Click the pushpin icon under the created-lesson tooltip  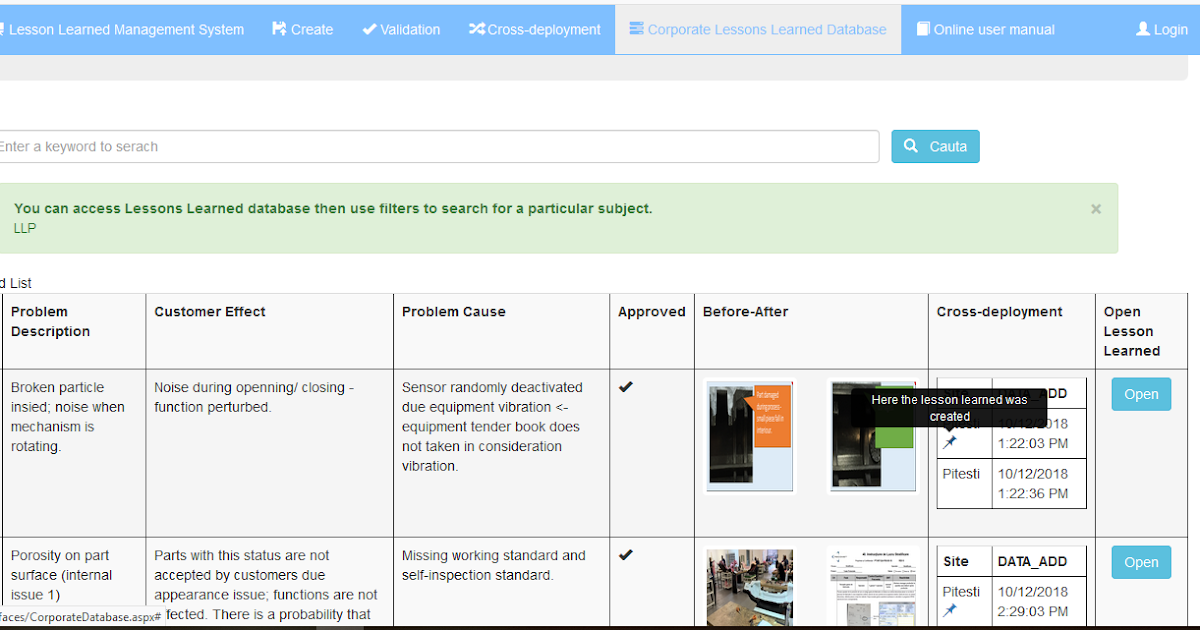click(x=951, y=442)
